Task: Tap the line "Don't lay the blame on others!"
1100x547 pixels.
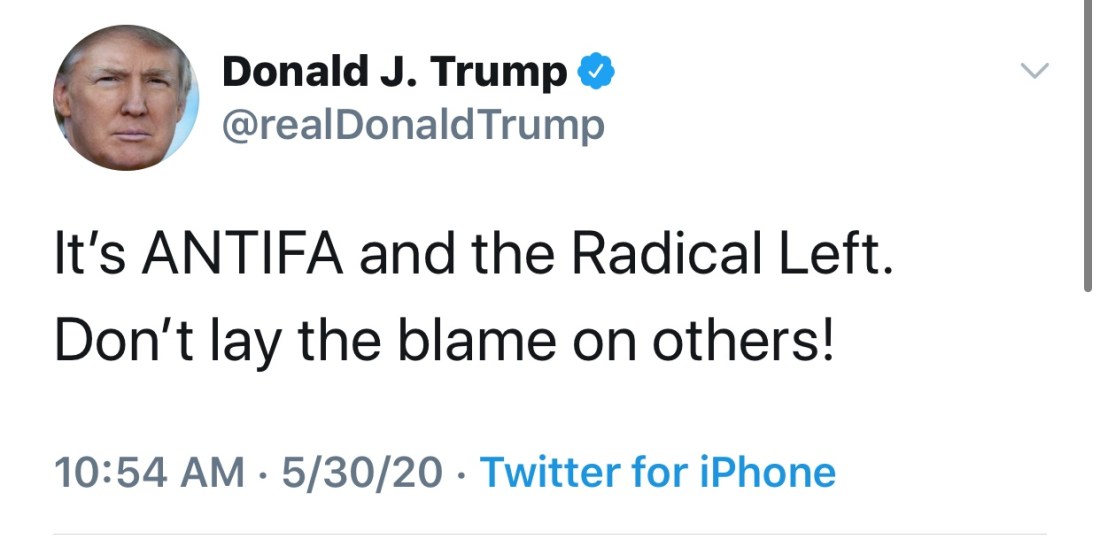Action: tap(443, 342)
